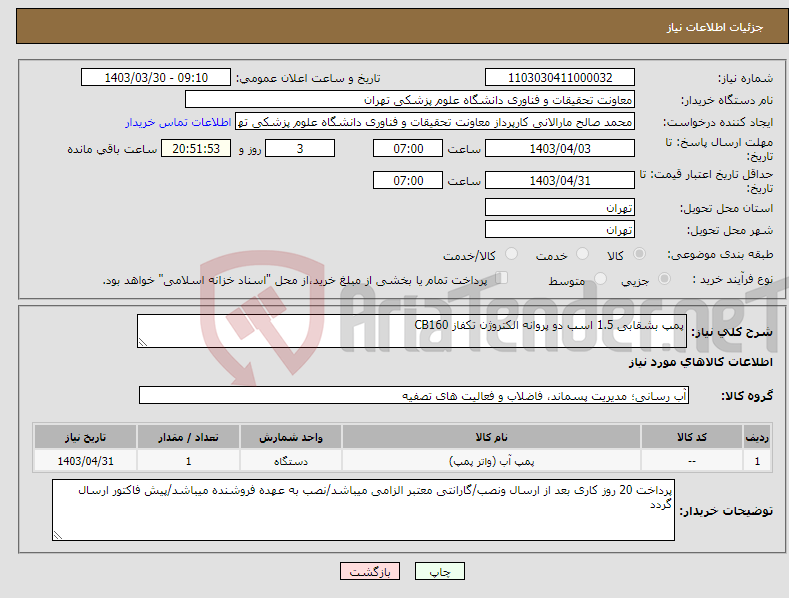Click the کد کالا column header
Image resolution: width=789 pixels, height=598 pixels.
coord(692,437)
